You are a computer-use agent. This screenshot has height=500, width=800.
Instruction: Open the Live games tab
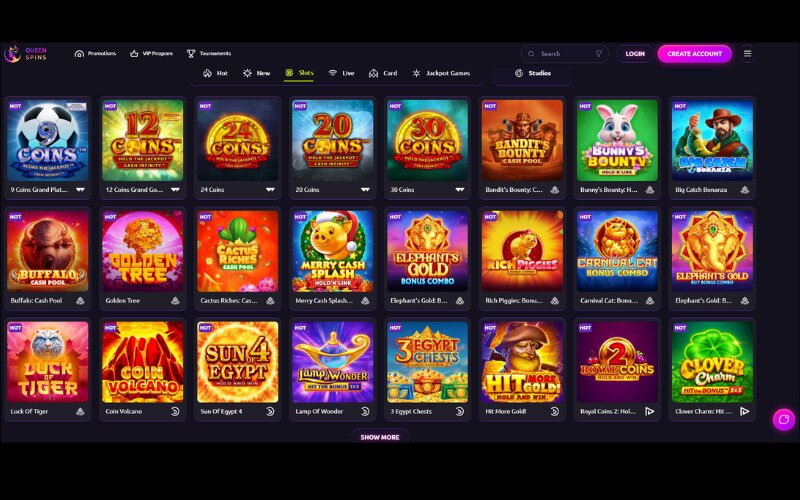(341, 73)
